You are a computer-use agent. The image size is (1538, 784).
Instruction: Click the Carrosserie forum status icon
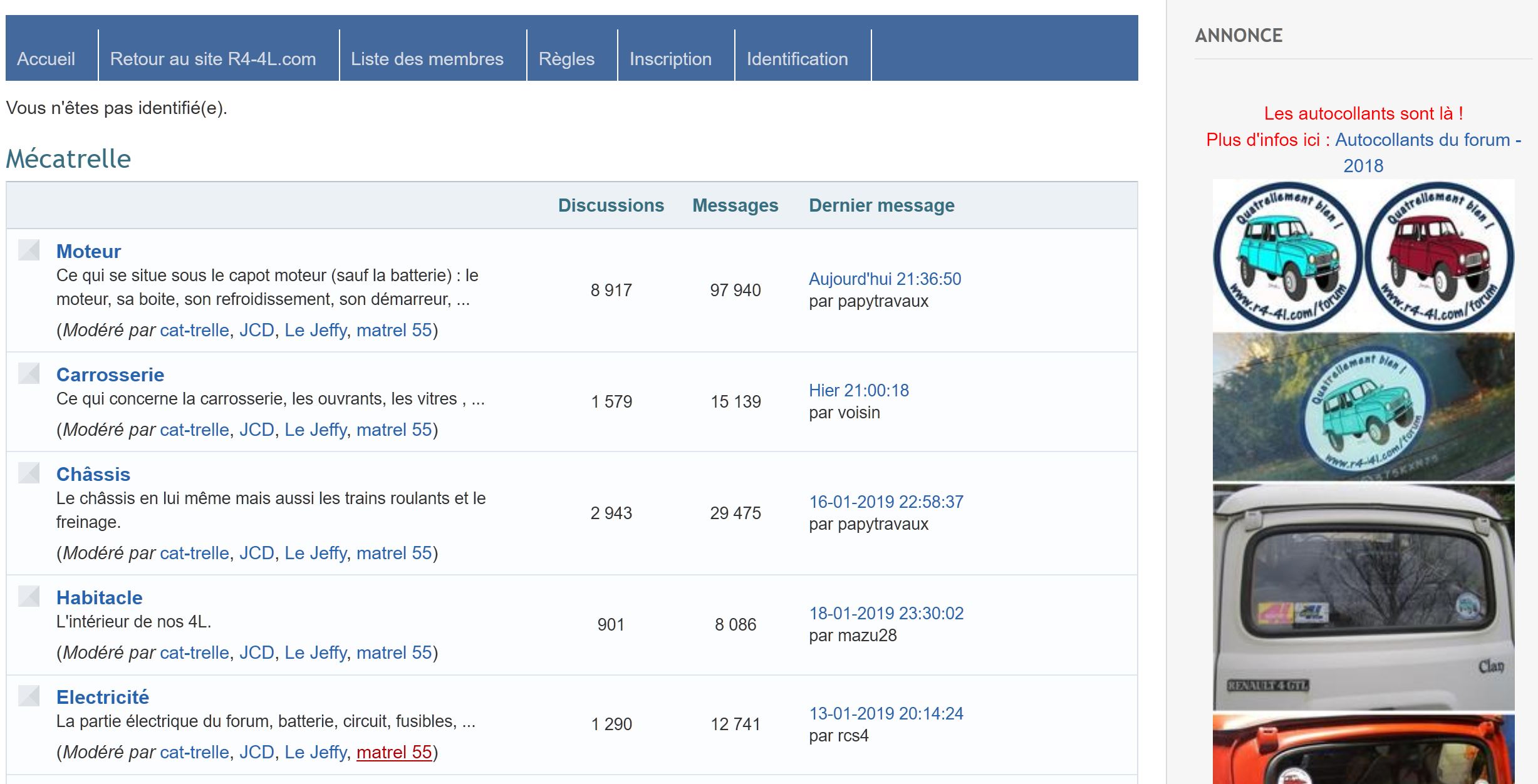(29, 373)
